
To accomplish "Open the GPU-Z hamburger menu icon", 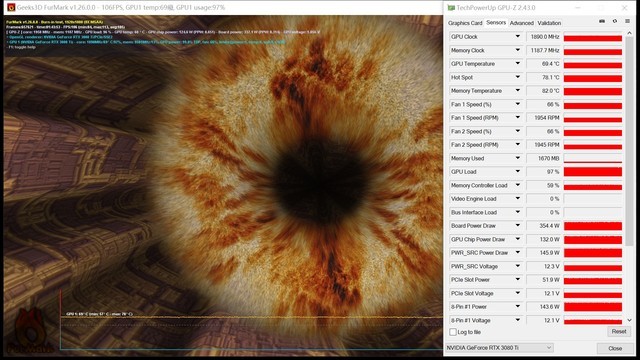I will [x=627, y=21].
